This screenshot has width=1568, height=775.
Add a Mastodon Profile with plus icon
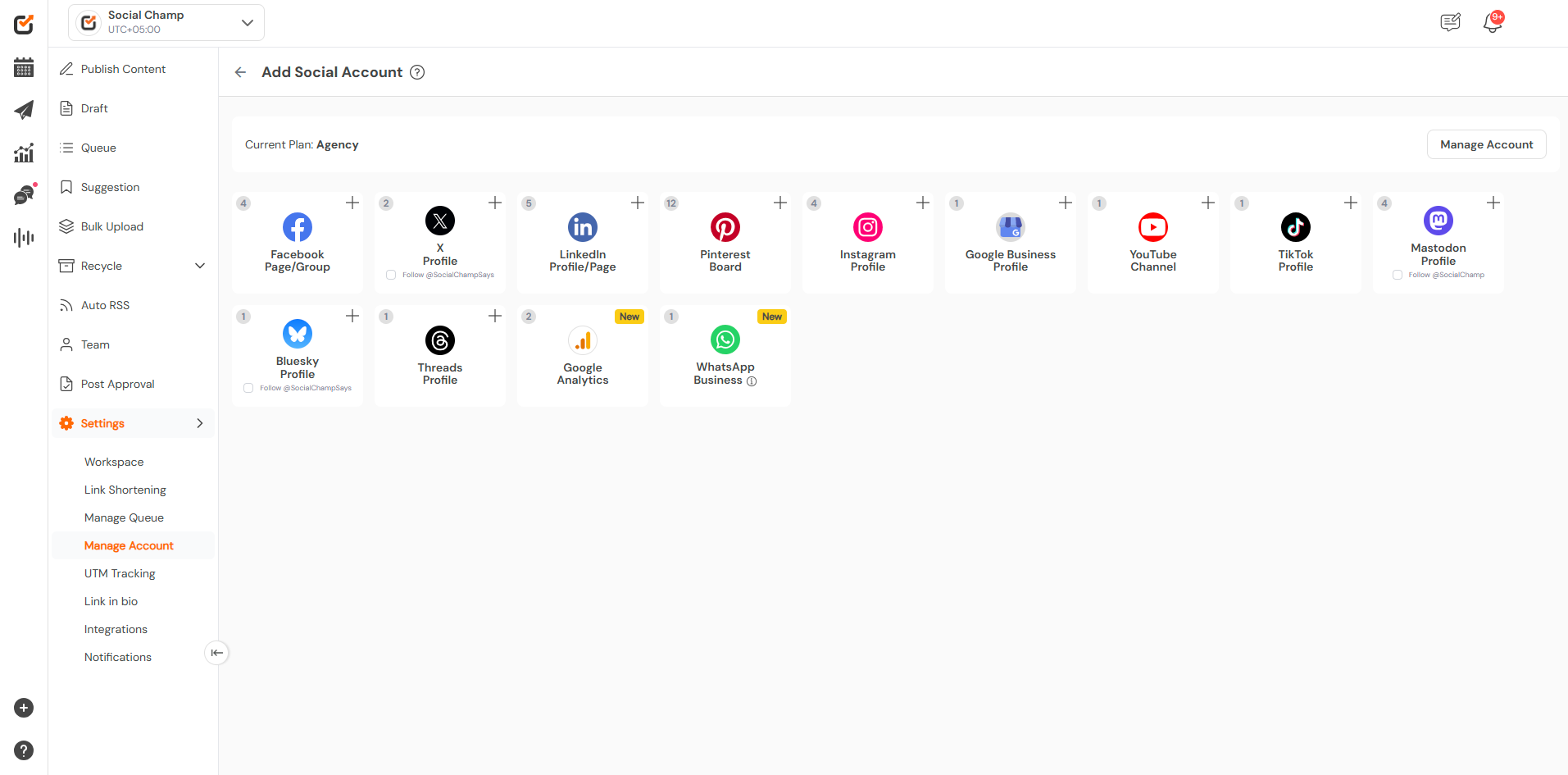(1493, 203)
